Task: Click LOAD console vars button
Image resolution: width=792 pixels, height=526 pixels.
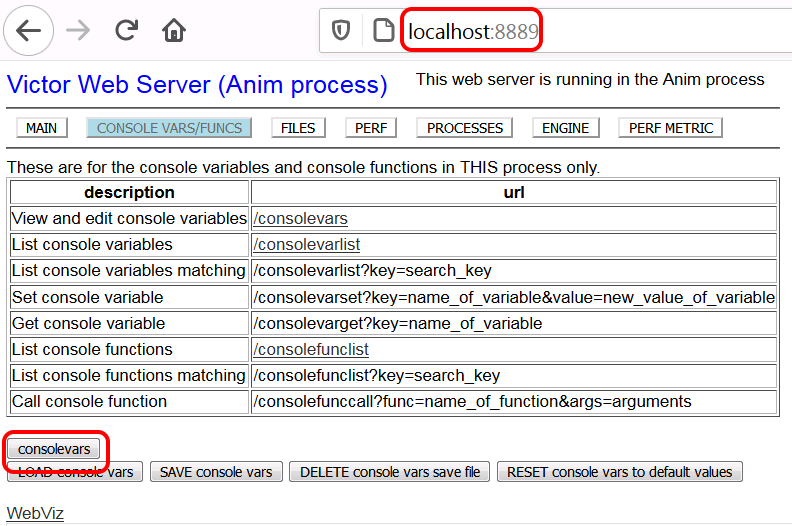Action: (x=75, y=472)
